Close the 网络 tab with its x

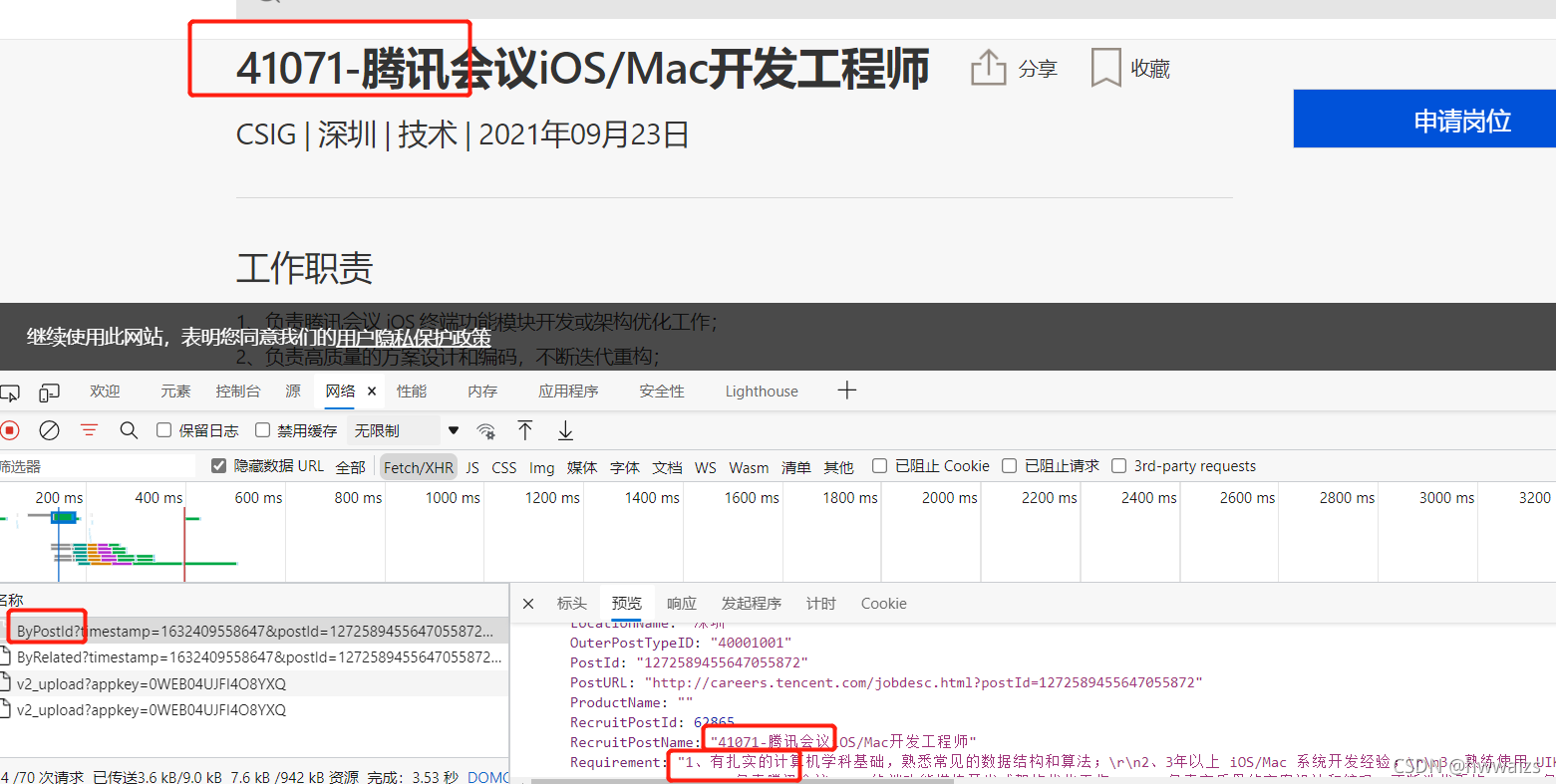tap(372, 392)
